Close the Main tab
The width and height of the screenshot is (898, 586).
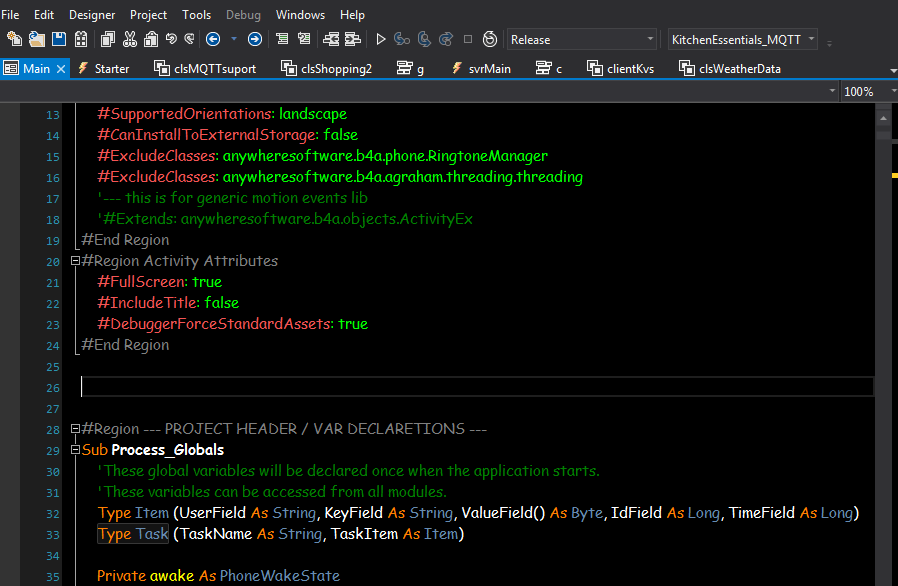coord(61,69)
